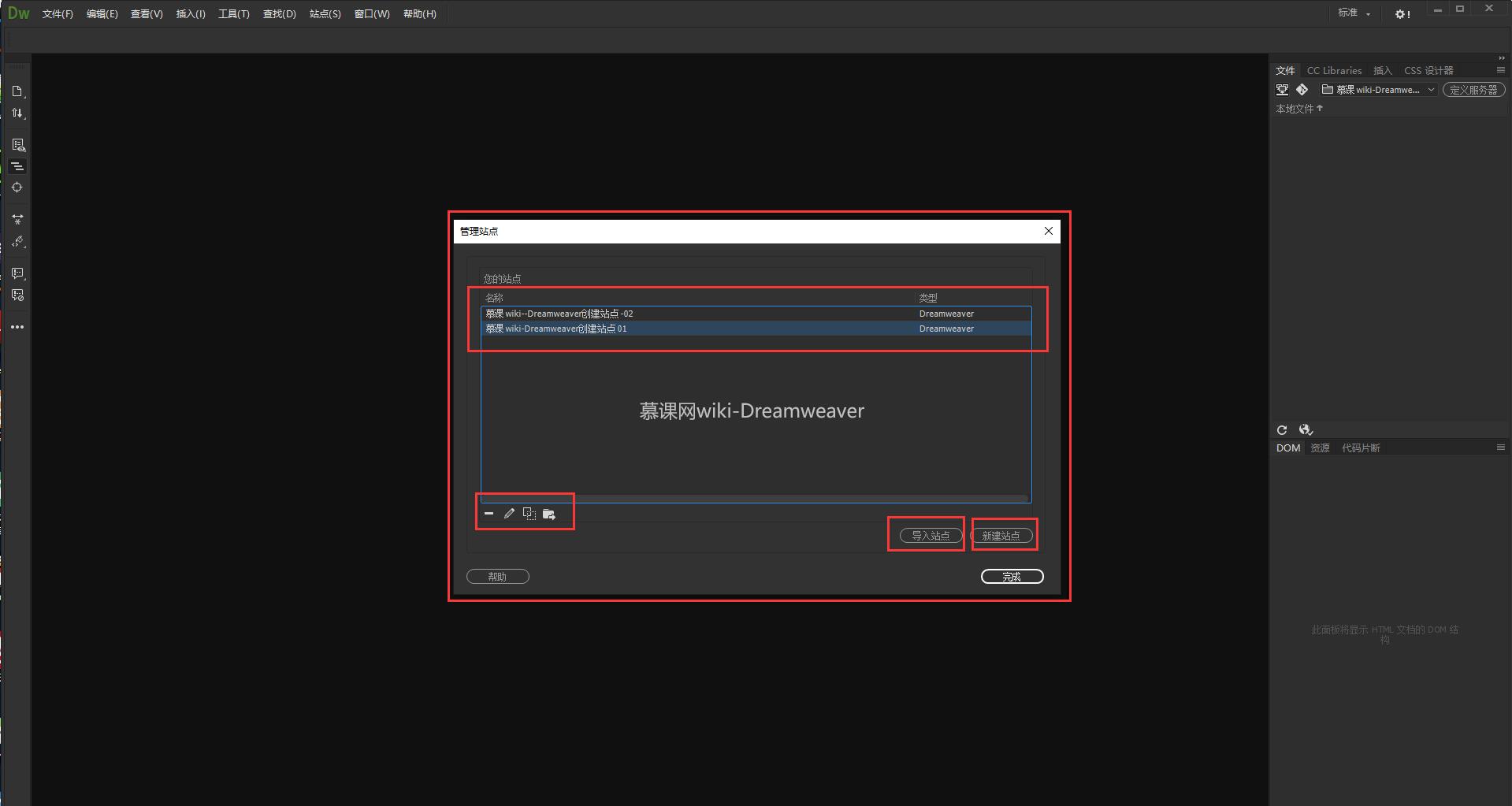Switch to the 代码片断 tab

[1361, 448]
